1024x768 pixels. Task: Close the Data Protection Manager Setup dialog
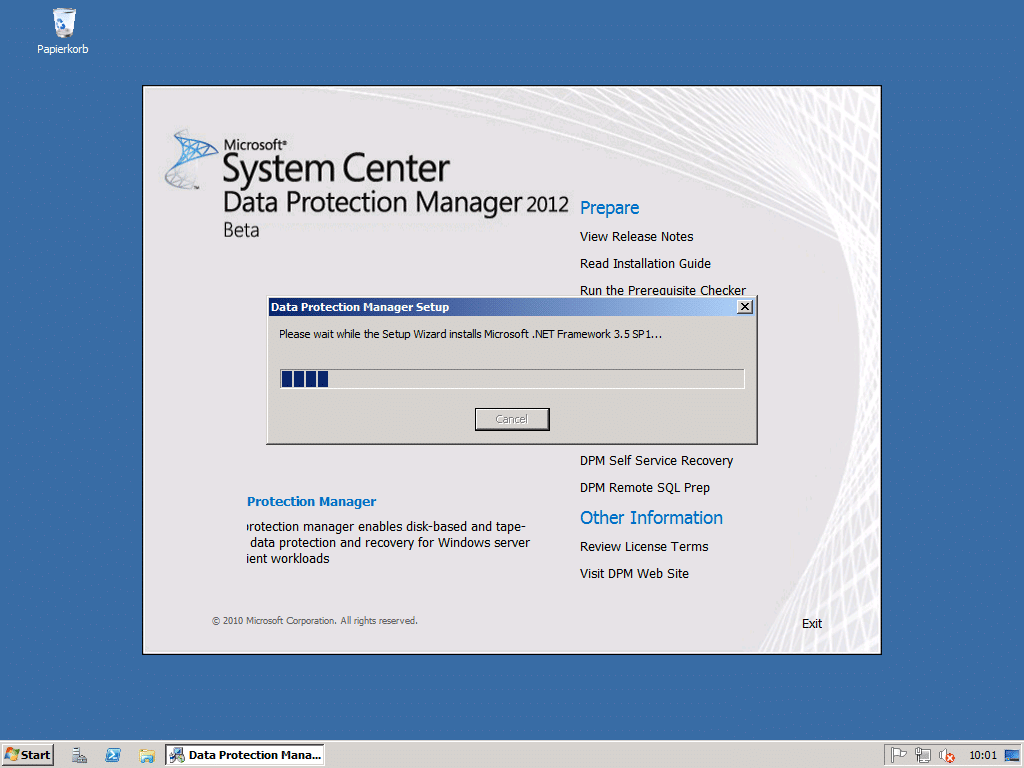click(x=744, y=307)
